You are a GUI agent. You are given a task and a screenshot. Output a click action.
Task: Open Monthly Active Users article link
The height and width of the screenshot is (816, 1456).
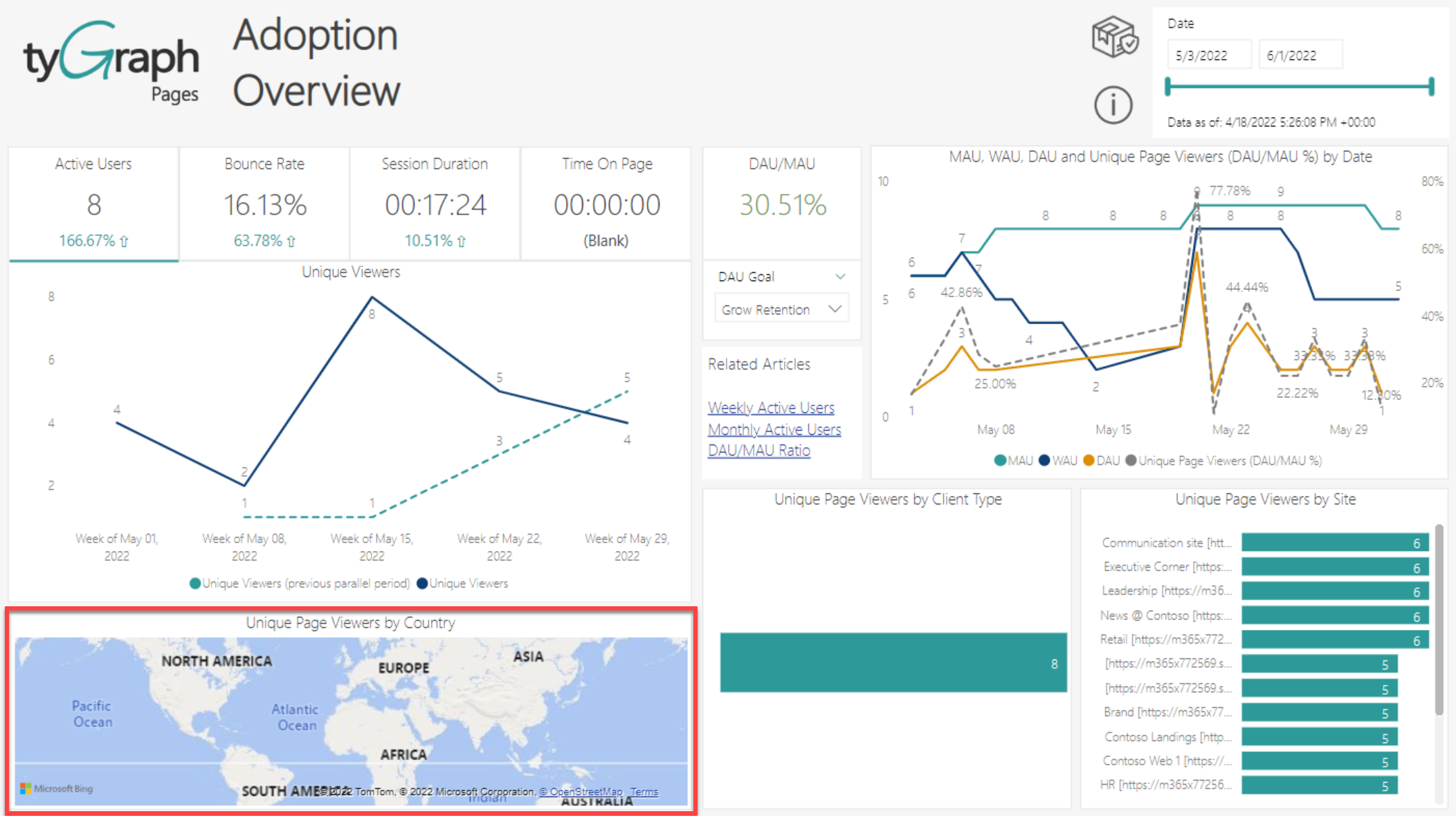click(774, 429)
